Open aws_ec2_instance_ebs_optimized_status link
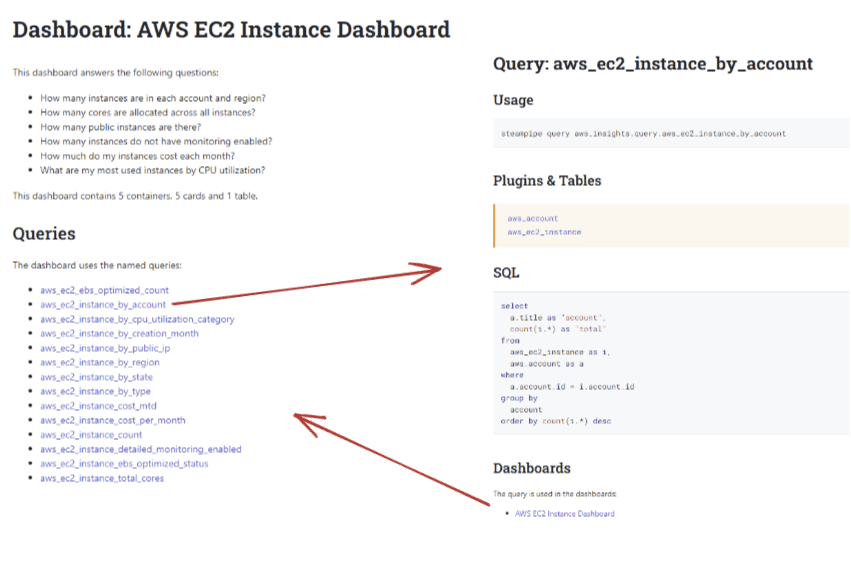851x561 pixels. pos(124,464)
